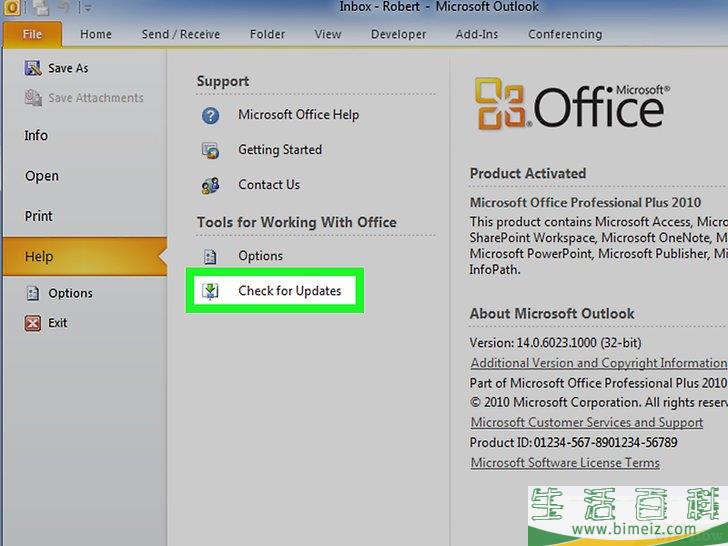
Task: Follow Microsoft Customer Services and Support link
Action: pyautogui.click(x=586, y=423)
